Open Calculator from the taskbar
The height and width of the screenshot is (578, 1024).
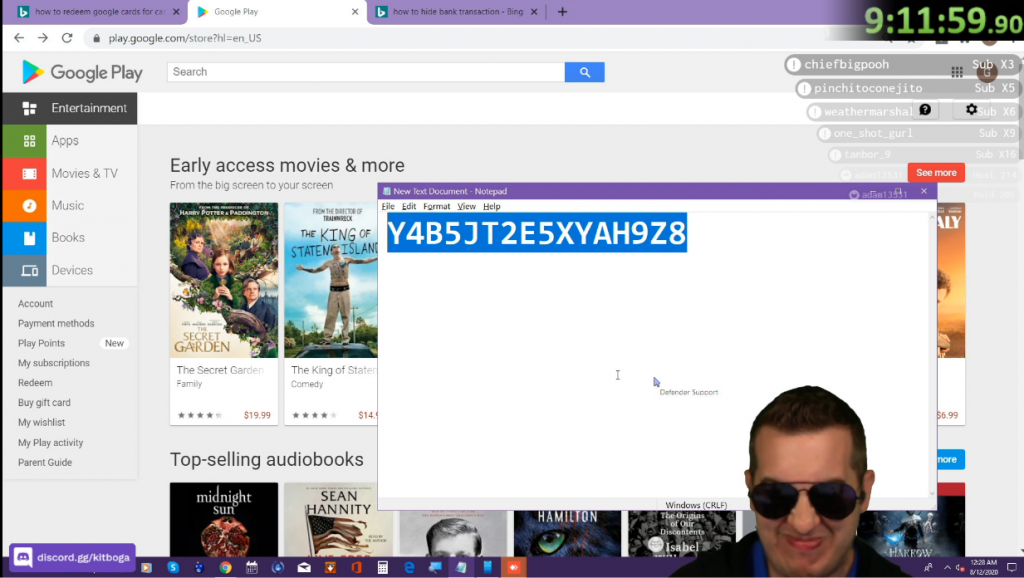pyautogui.click(x=383, y=567)
